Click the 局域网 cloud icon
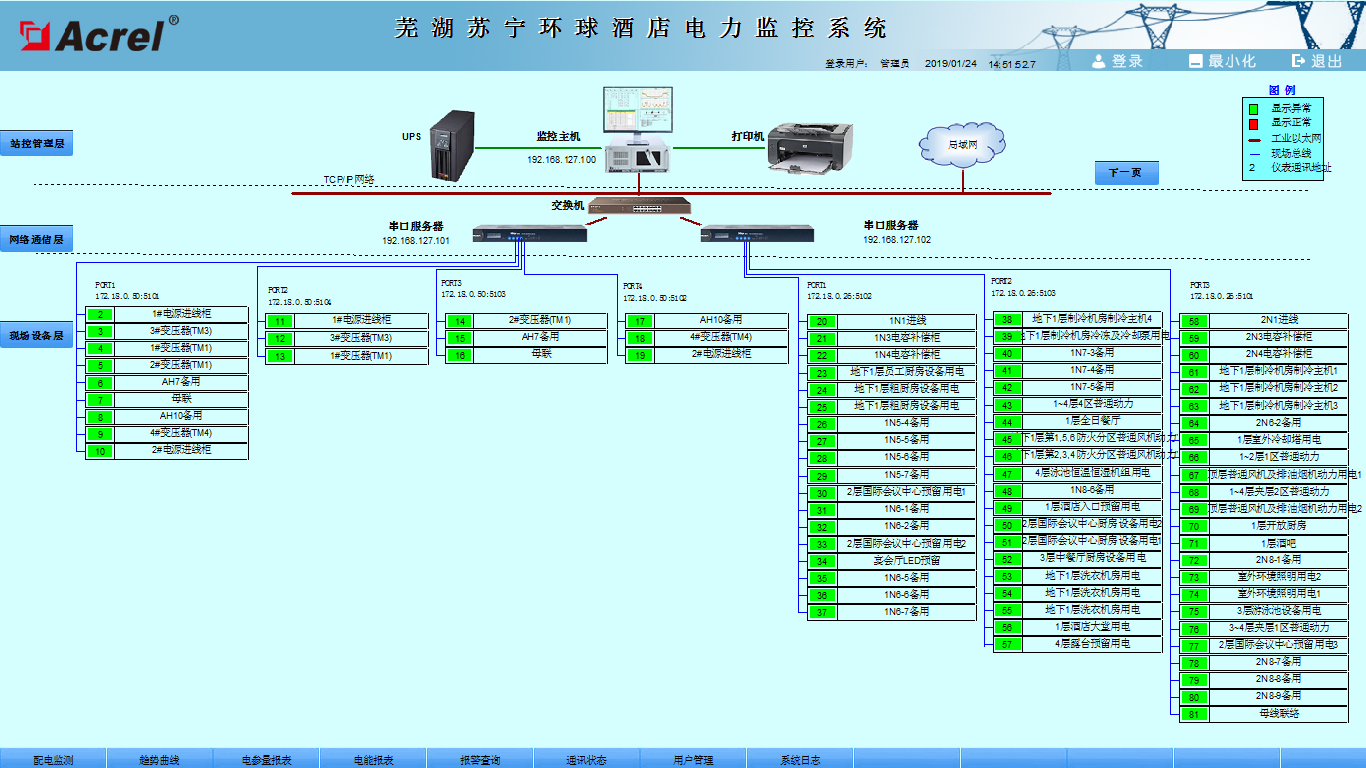This screenshot has width=1366, height=768. point(962,145)
